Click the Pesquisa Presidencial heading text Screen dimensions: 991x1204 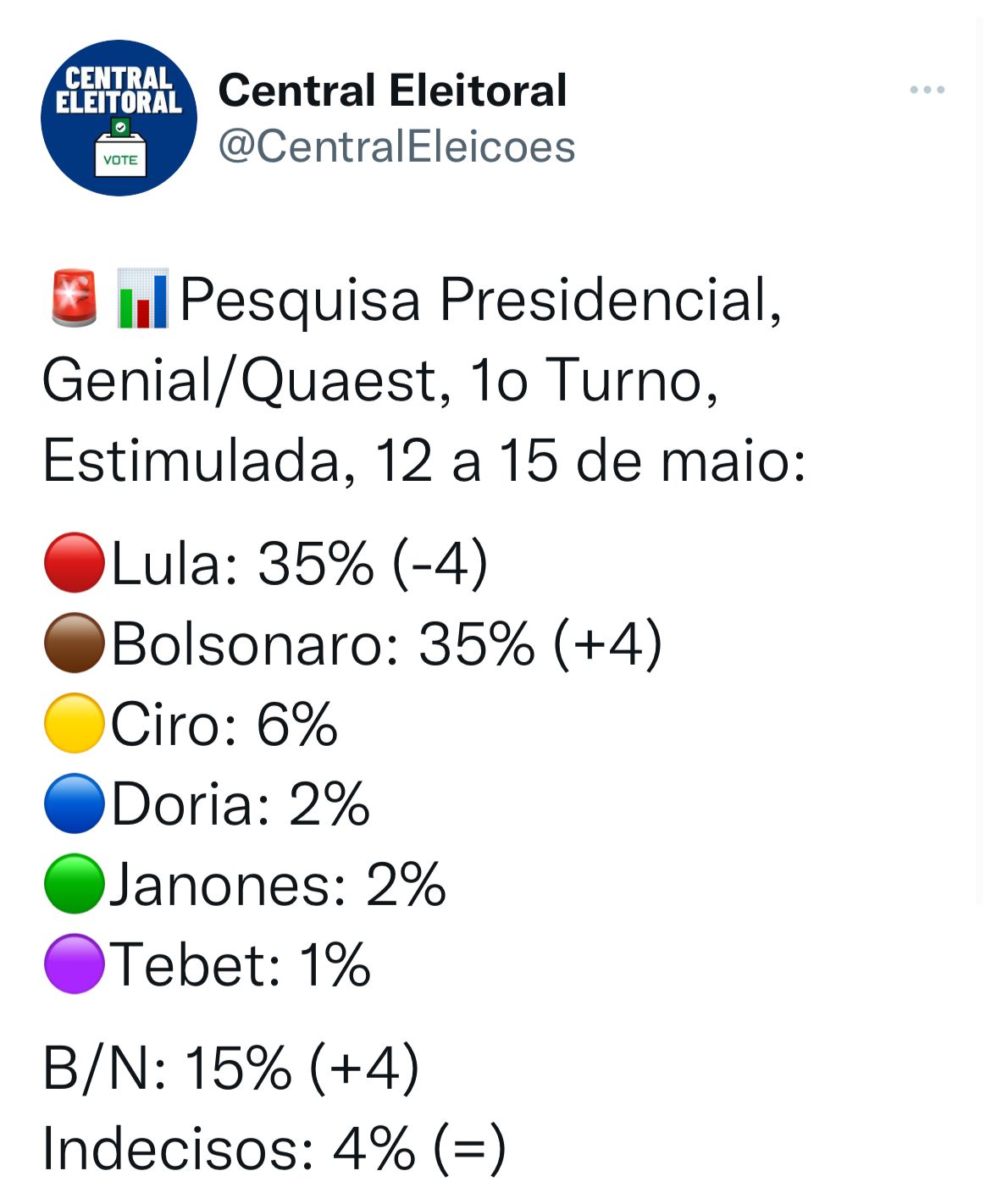coord(480,299)
